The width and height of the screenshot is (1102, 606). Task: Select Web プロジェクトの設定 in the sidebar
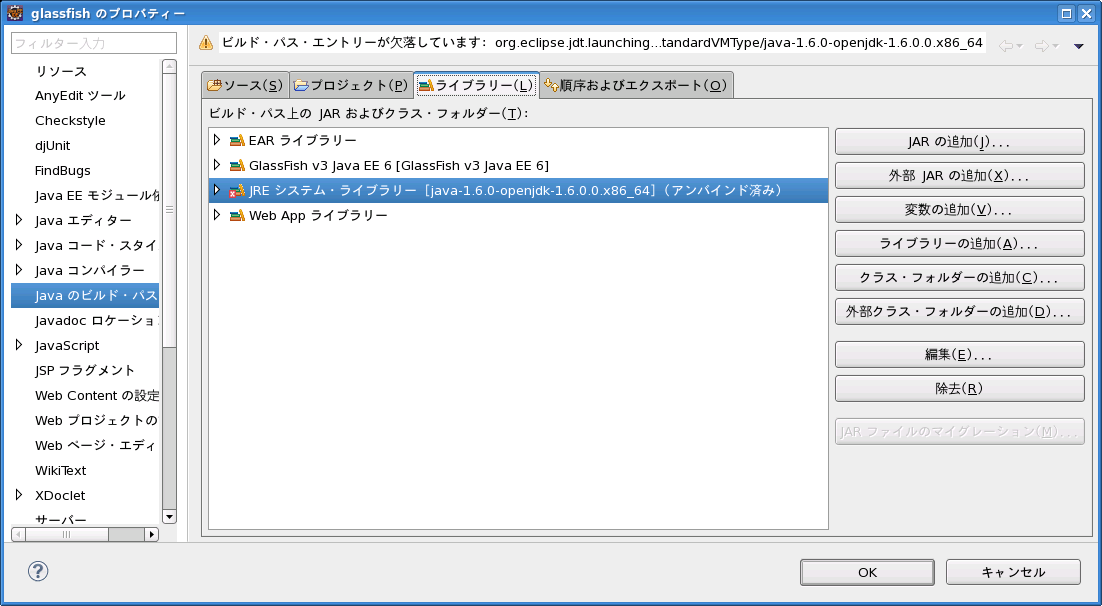point(97,420)
